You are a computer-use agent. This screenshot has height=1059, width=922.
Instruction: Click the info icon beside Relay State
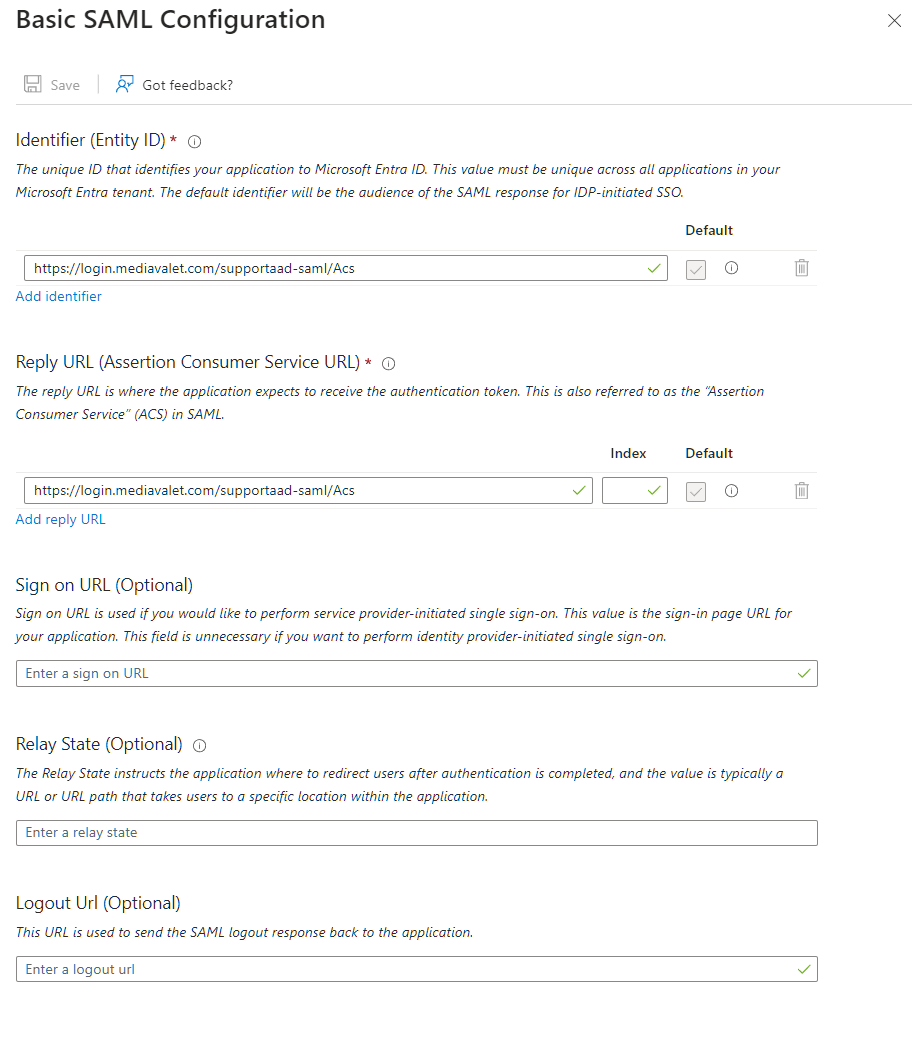pos(199,745)
